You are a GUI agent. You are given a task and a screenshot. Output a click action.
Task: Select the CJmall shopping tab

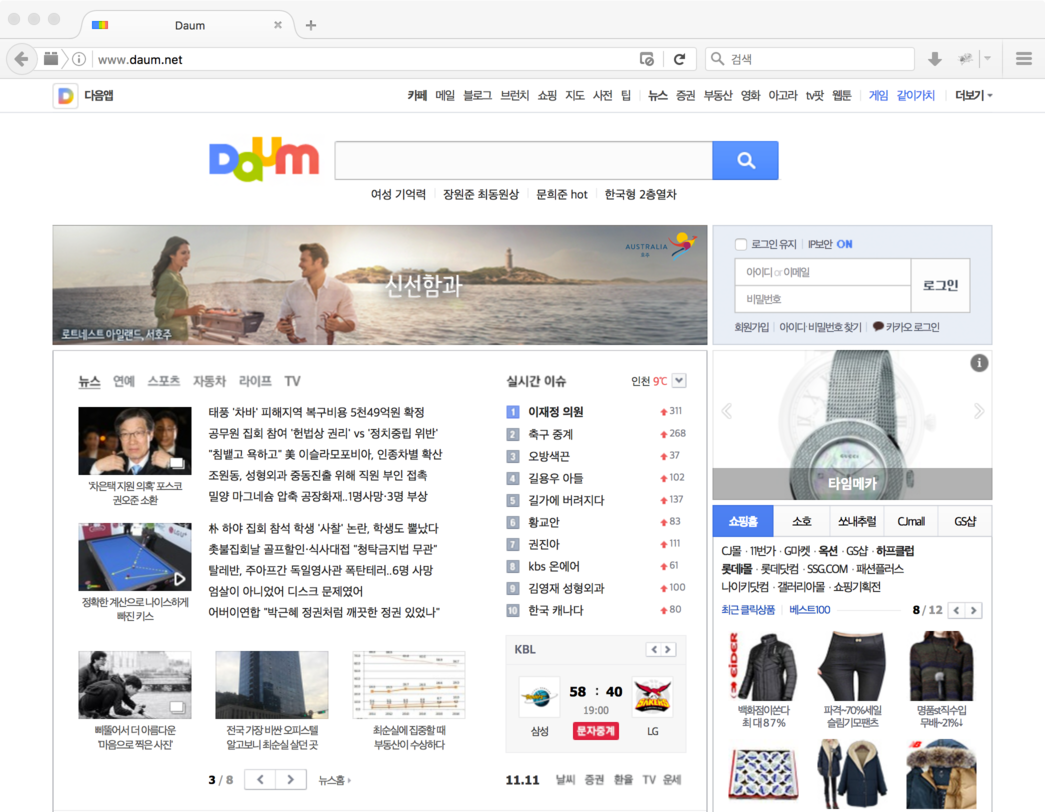[910, 521]
